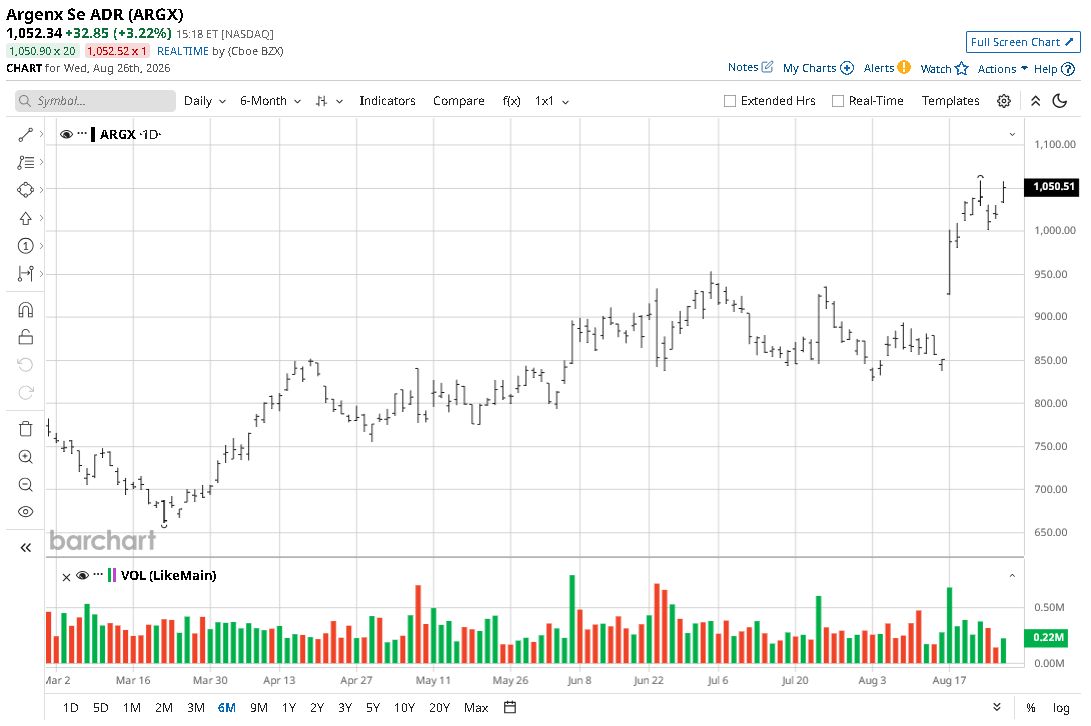Open the Help question icon
This screenshot has height=726, width=1091.
pos(1068,69)
